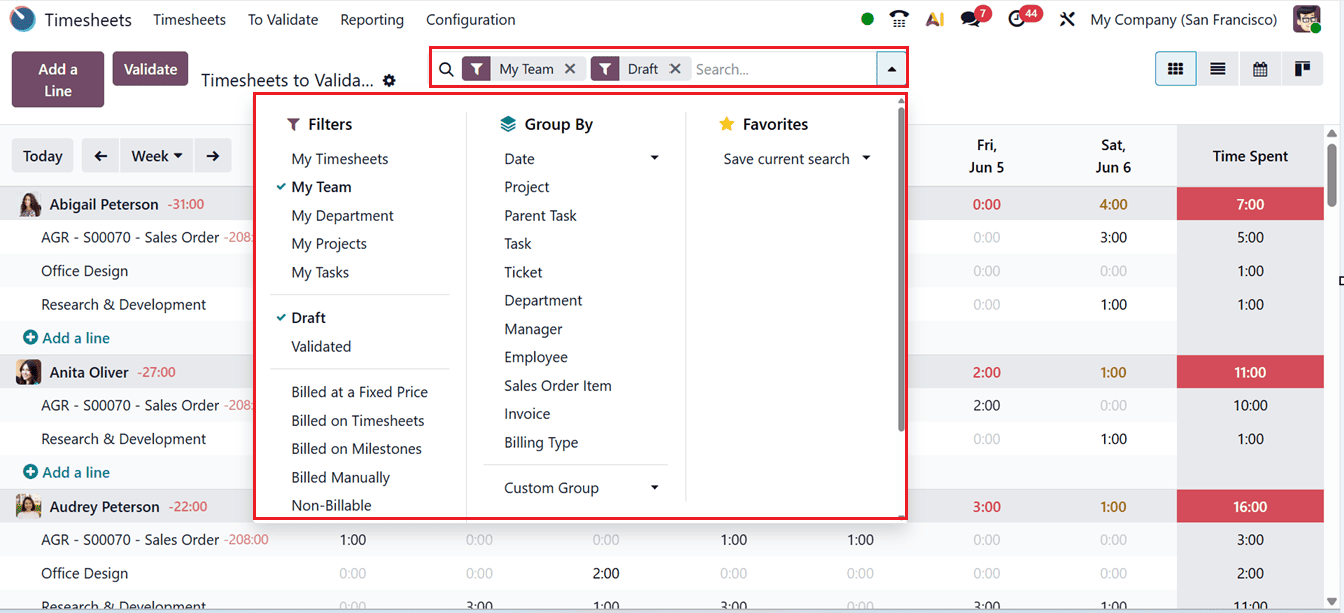Toggle the My Department filter
This screenshot has width=1344, height=613.
coord(343,216)
